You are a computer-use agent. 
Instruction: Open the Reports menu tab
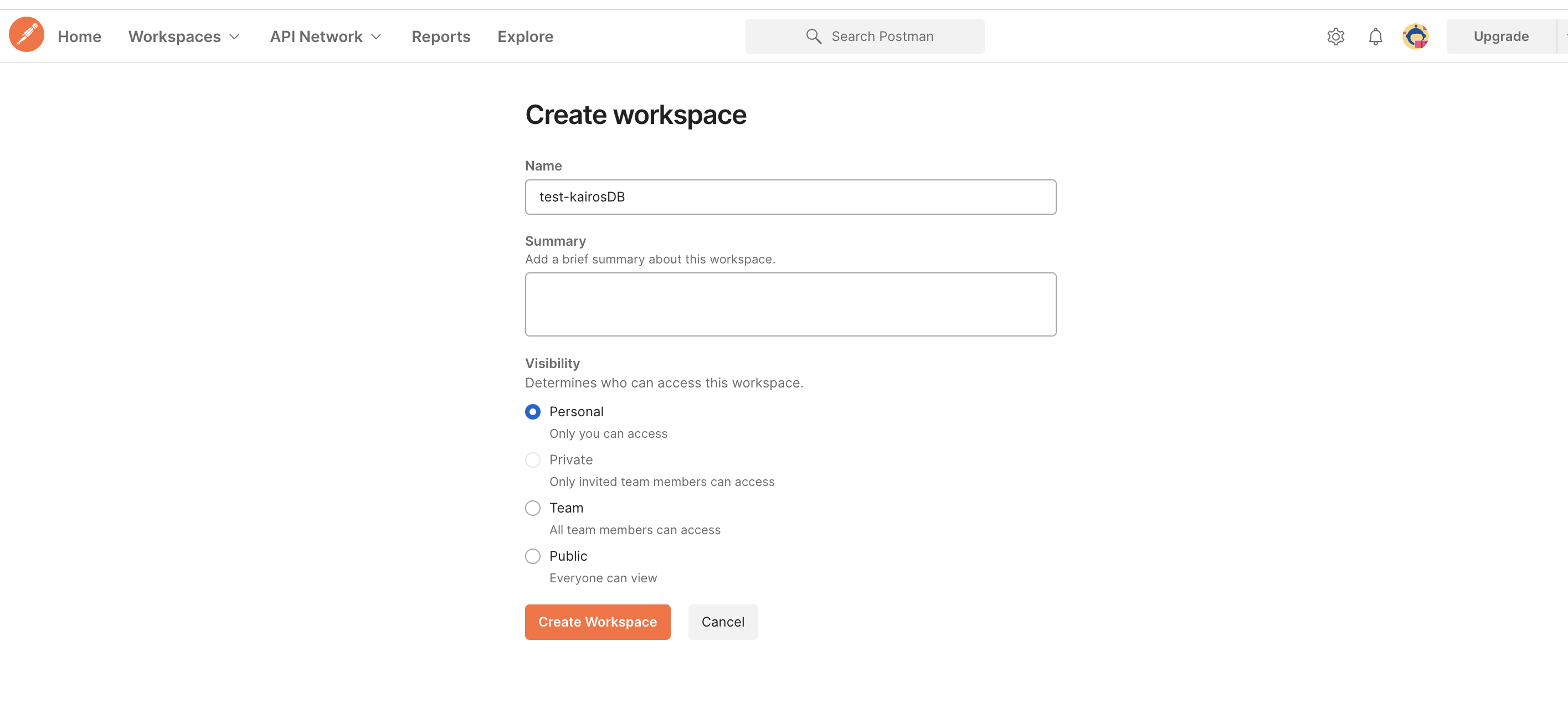(441, 36)
